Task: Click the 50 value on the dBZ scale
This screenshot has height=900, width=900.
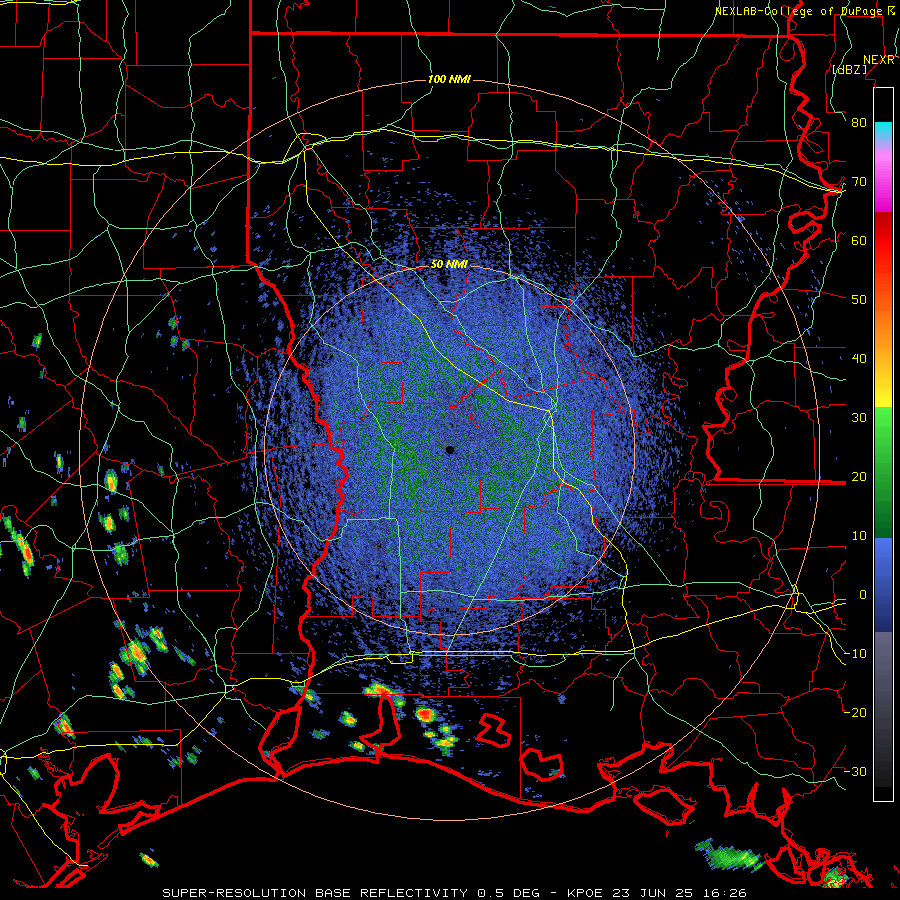Action: point(859,300)
